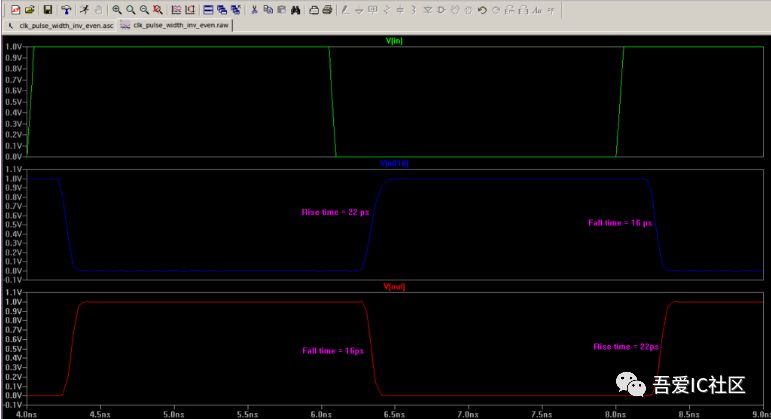Click 'Rise time = 22 ps' annotation in middle pane

coord(335,212)
